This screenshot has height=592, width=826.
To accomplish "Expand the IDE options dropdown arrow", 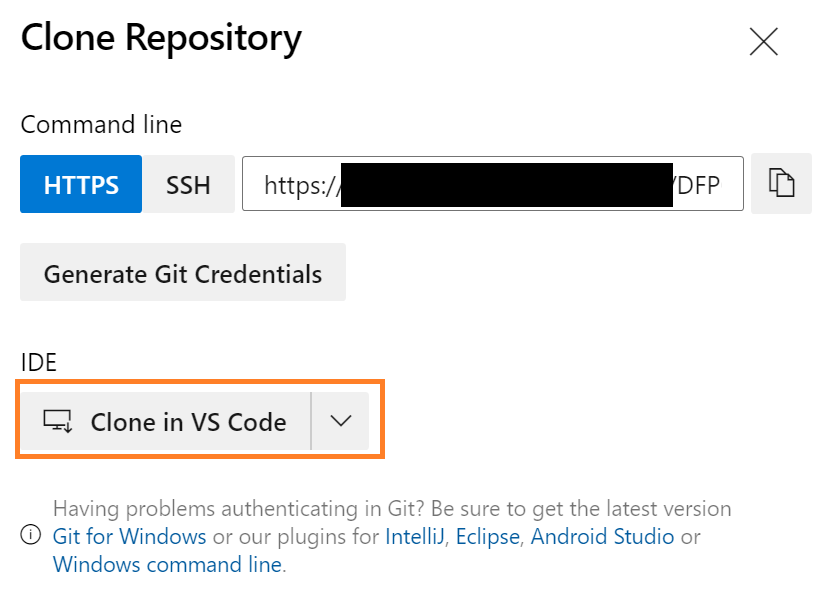I will [x=340, y=421].
